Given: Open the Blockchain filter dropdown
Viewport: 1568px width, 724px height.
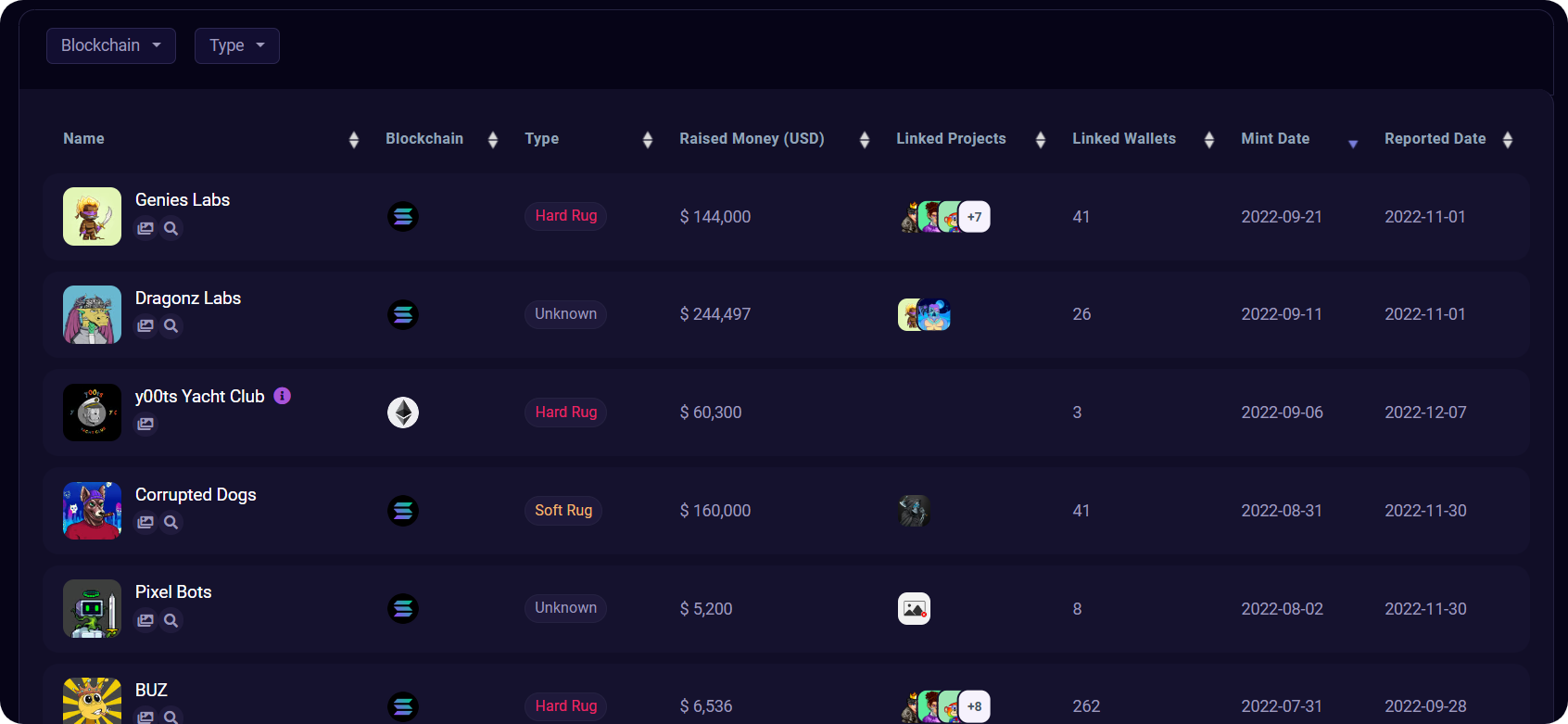Looking at the screenshot, I should point(111,45).
